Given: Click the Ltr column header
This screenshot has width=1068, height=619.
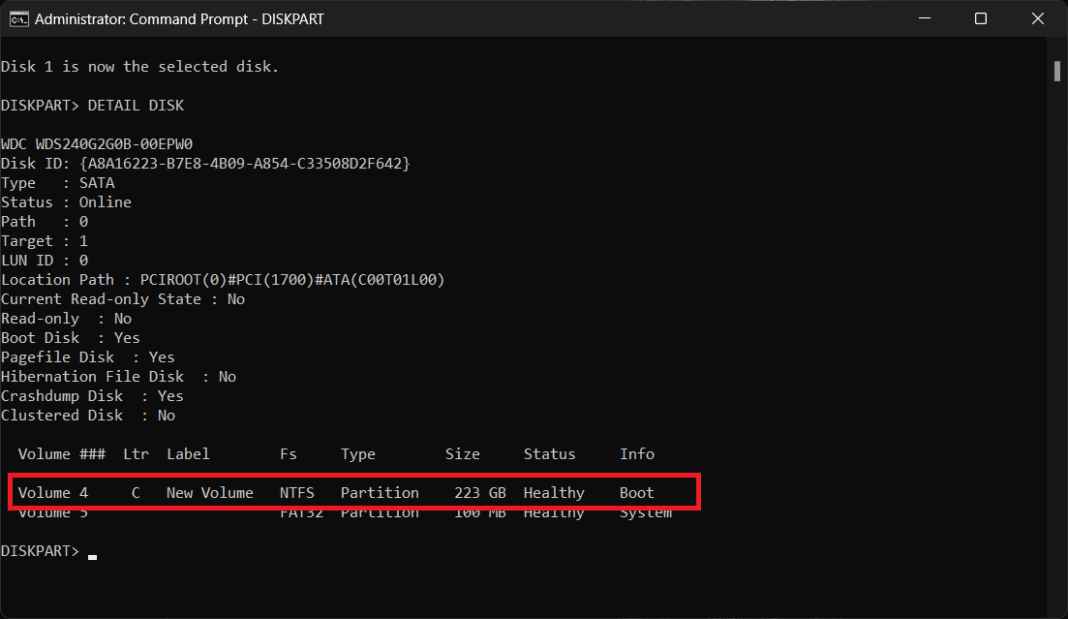Looking at the screenshot, I should pos(135,453).
